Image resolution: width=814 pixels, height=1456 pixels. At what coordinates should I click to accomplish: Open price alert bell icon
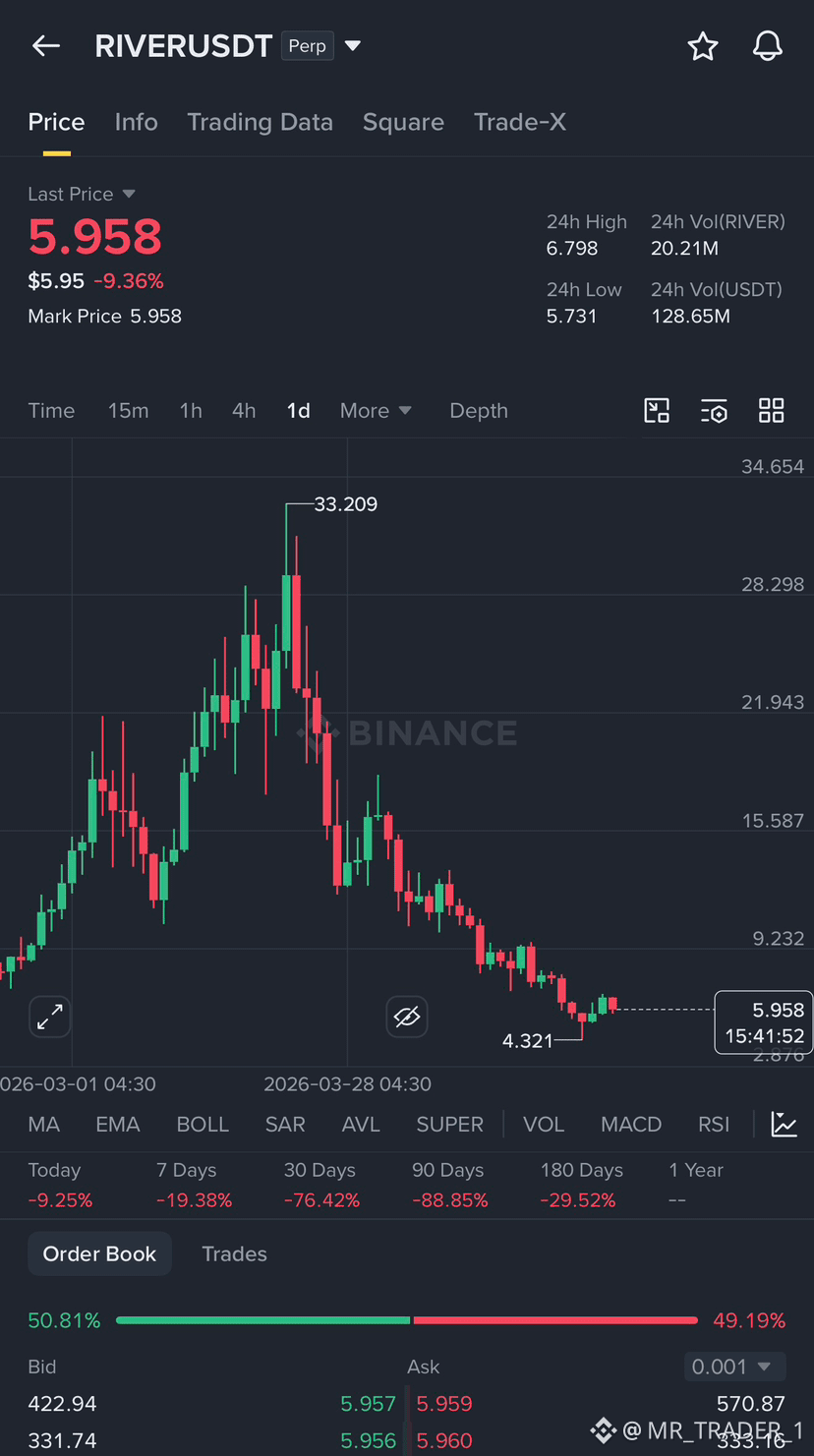768,46
